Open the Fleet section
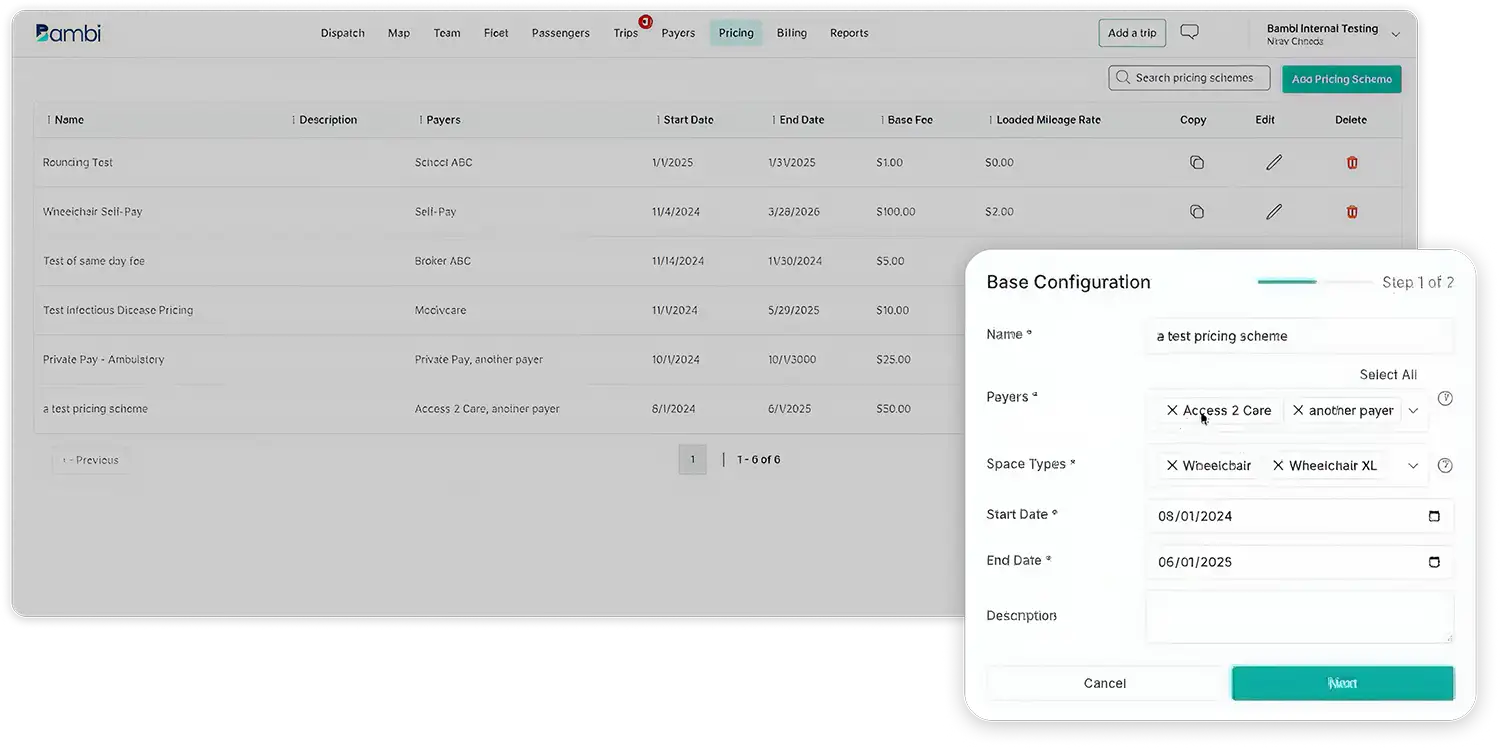Viewport: 1500px width, 748px height. [496, 33]
